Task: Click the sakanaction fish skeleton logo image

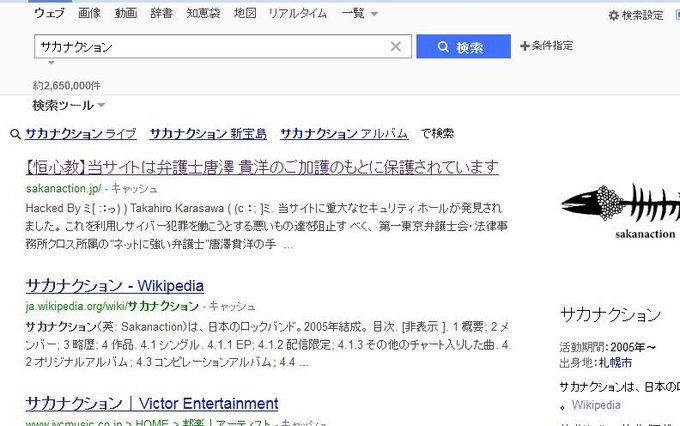Action: 621,210
